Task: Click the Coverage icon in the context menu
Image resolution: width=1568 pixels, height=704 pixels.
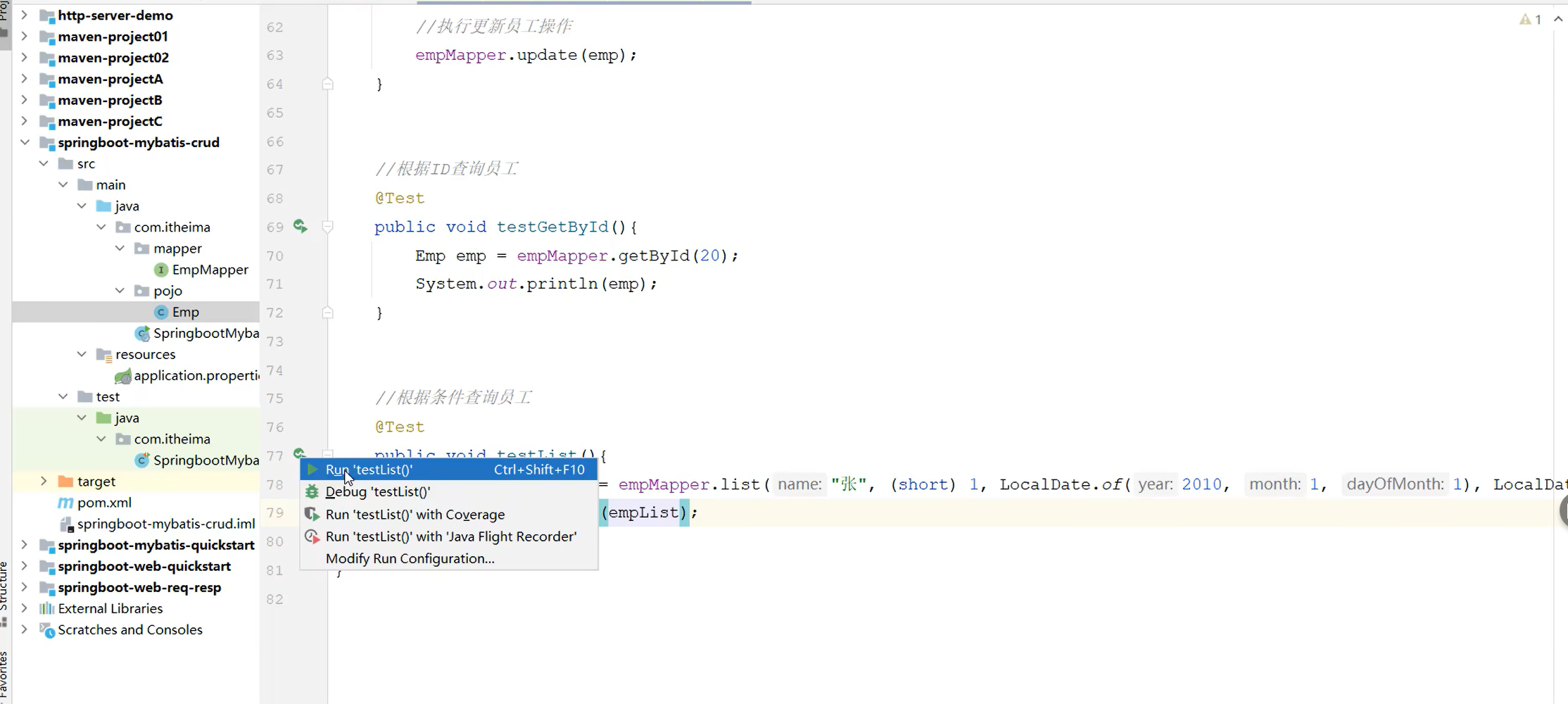Action: (x=312, y=514)
